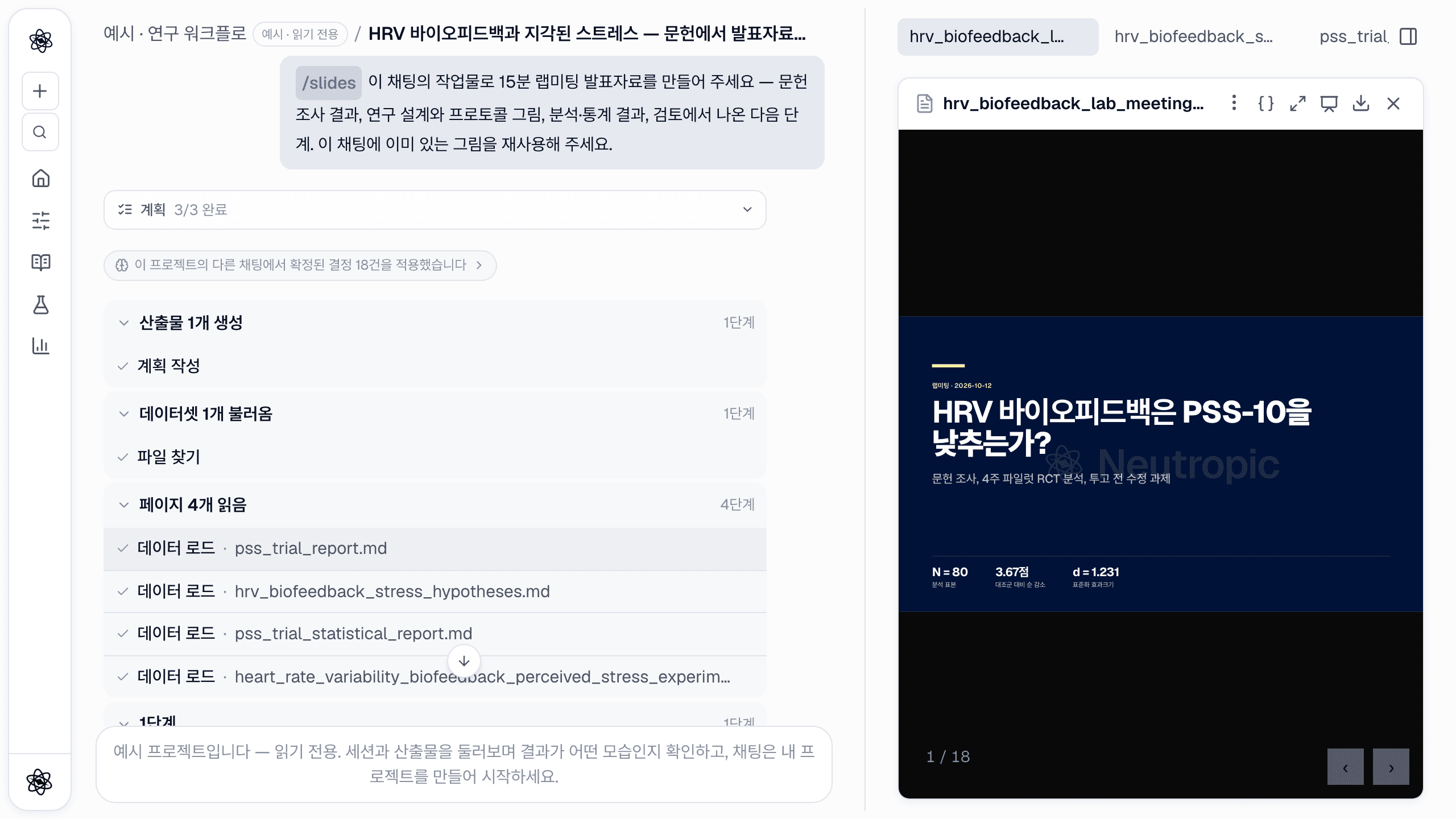
Task: Open the more options menu in slide viewer
Action: 1234,103
